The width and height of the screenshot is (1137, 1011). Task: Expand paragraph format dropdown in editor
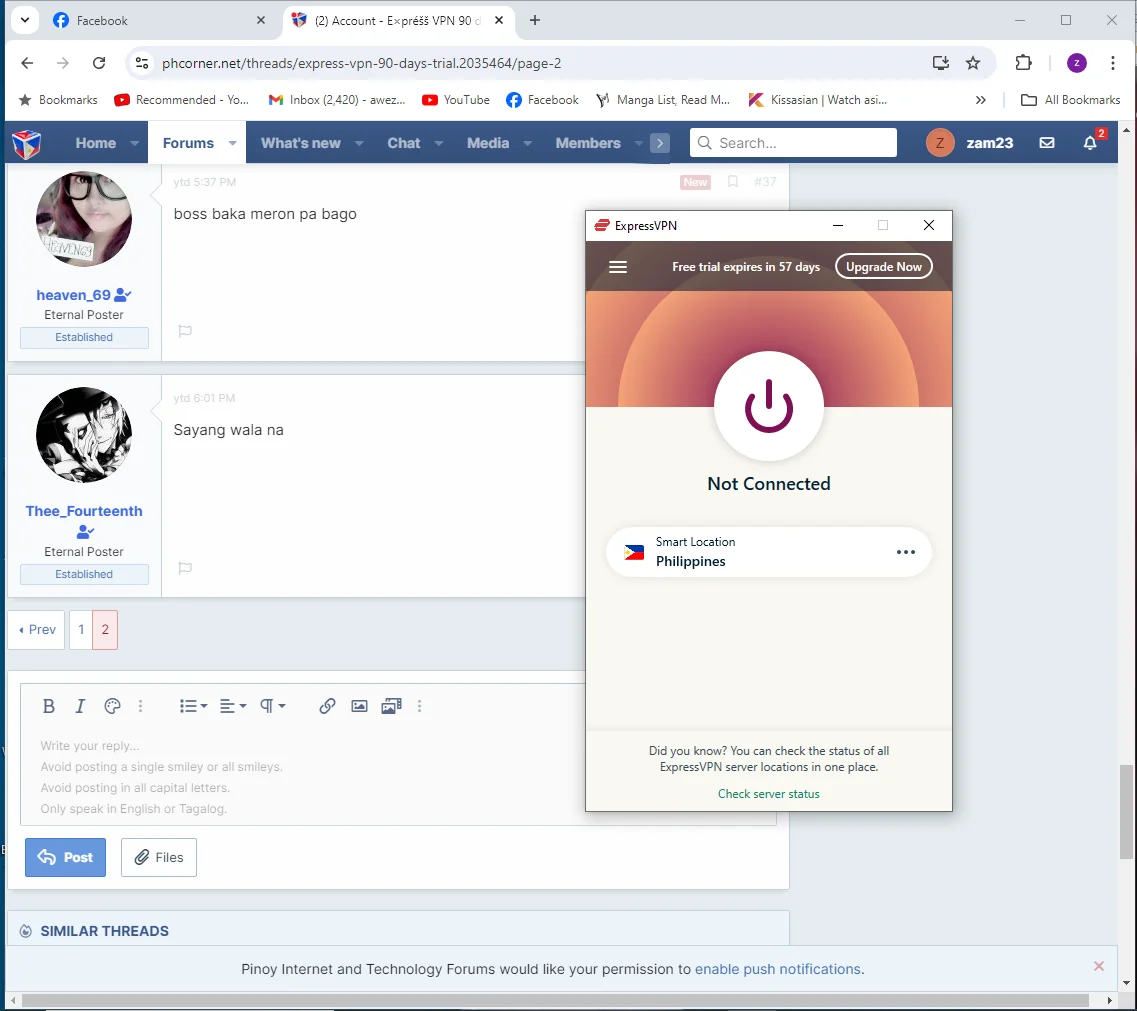tap(273, 706)
